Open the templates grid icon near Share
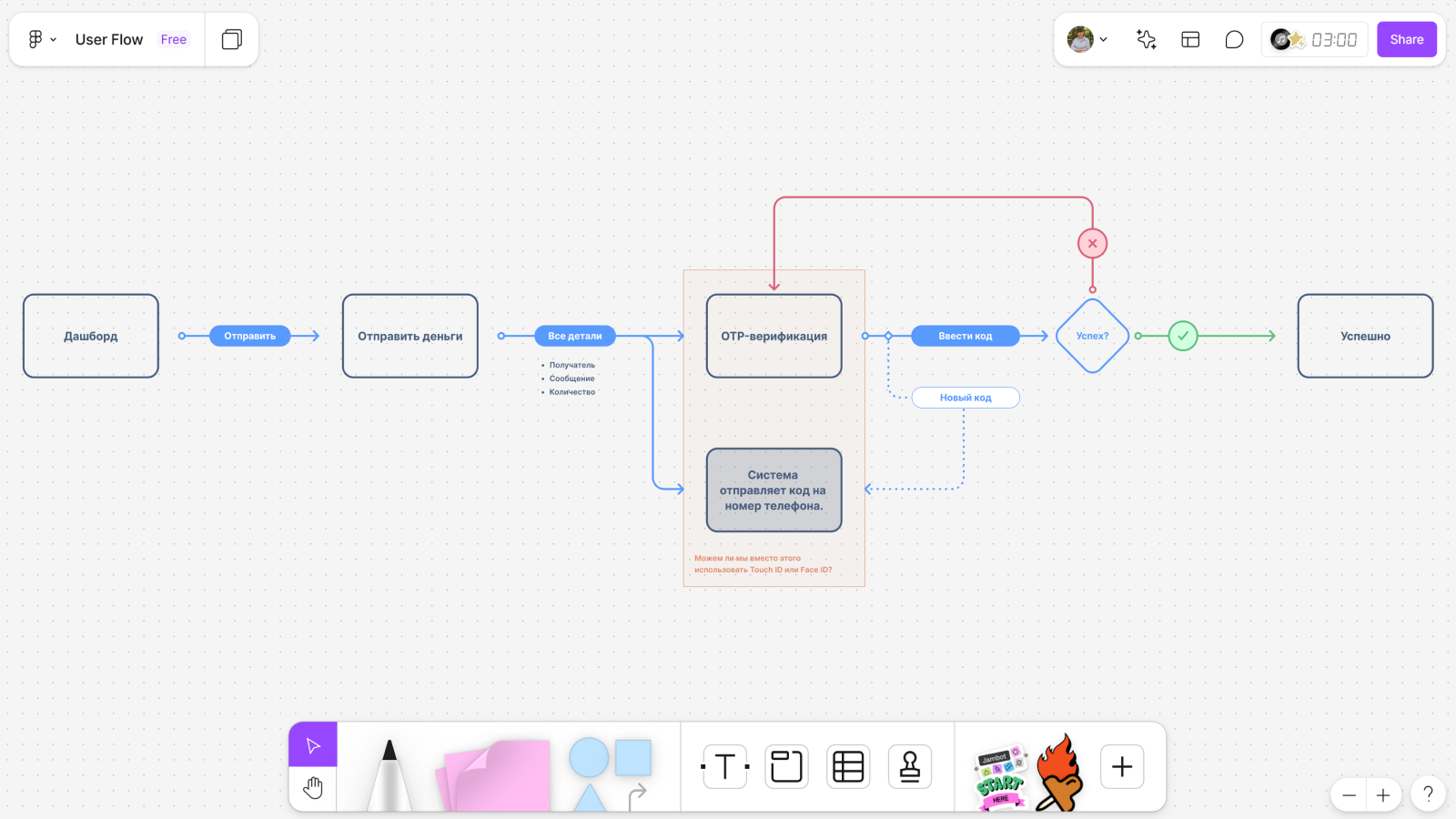Image resolution: width=1456 pixels, height=819 pixels. (1190, 39)
